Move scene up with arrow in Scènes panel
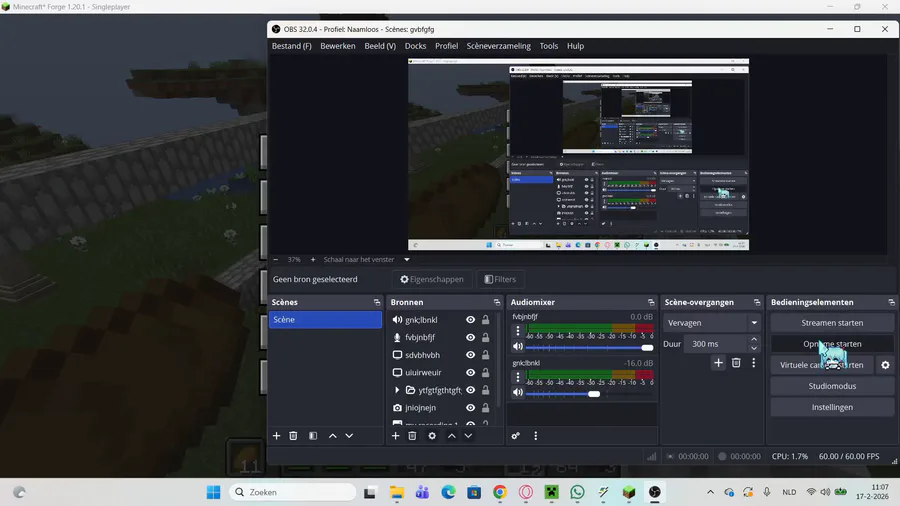 point(332,436)
